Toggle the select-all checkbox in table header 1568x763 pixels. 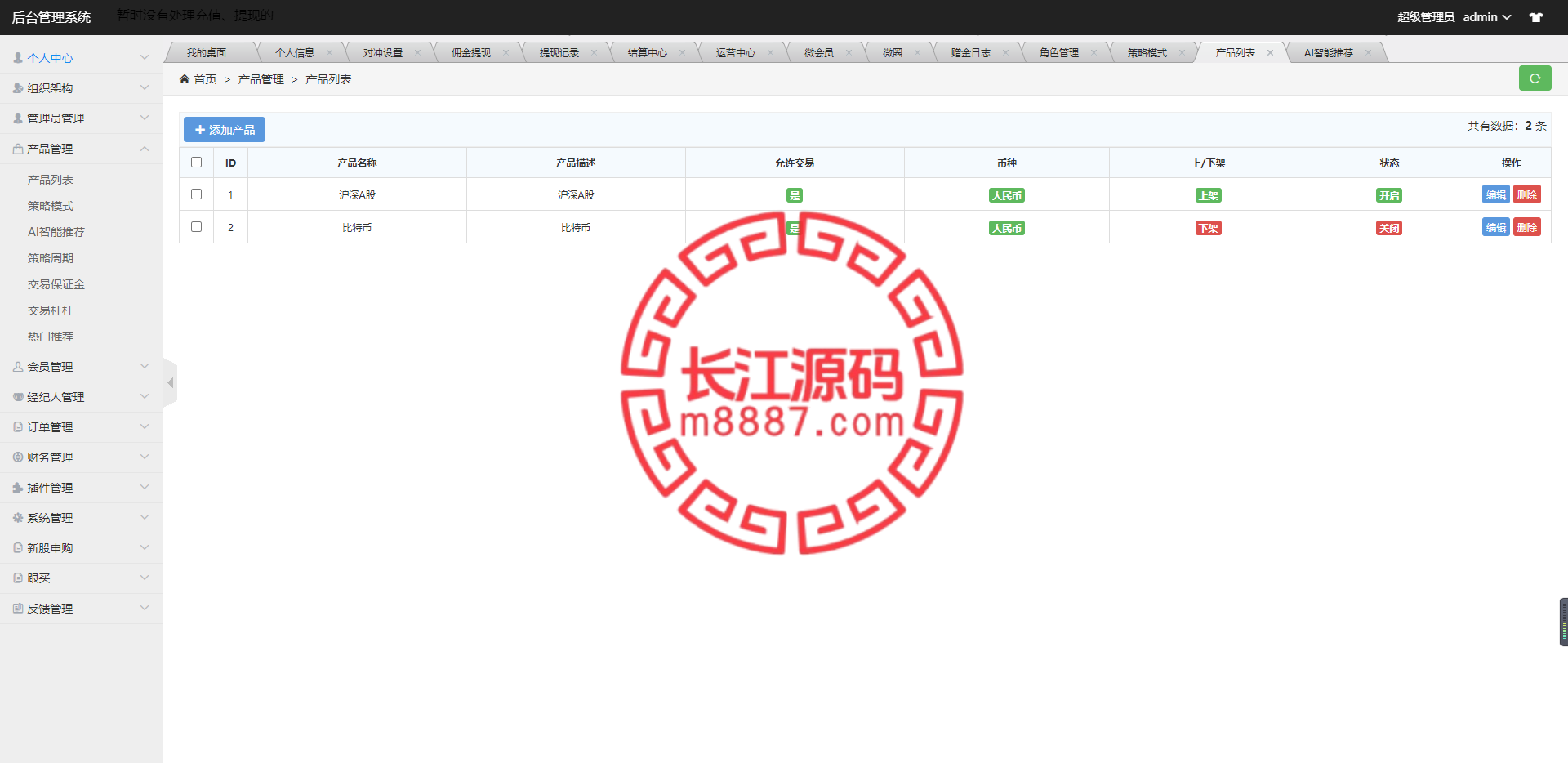coord(196,163)
